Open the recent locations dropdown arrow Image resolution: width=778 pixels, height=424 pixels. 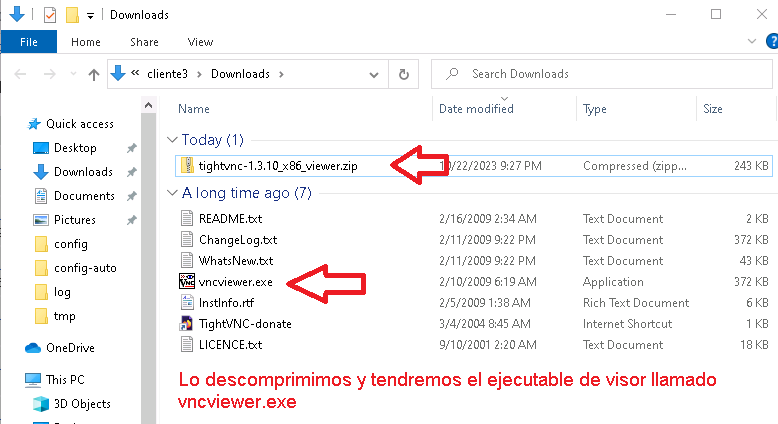pyautogui.click(x=73, y=74)
